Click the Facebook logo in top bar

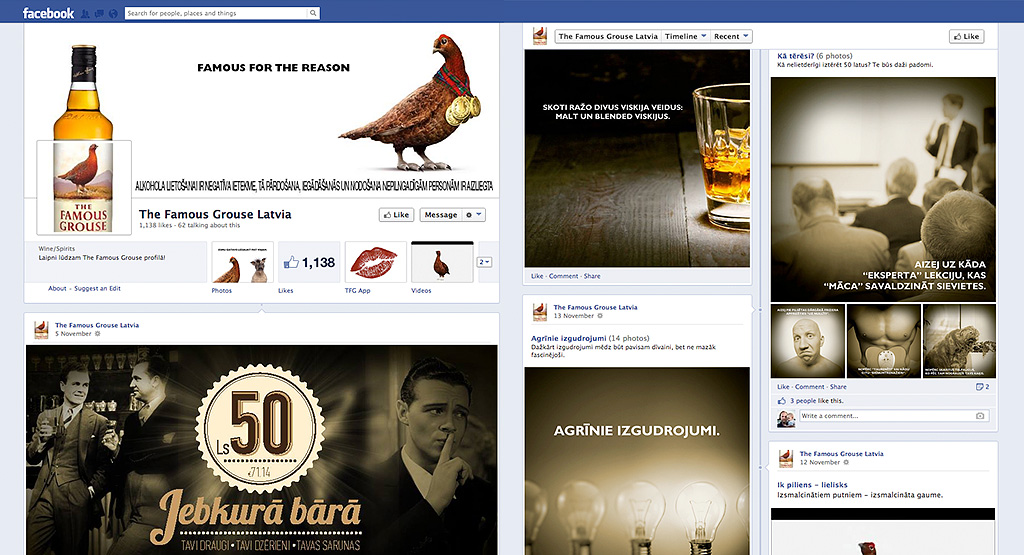[48, 13]
